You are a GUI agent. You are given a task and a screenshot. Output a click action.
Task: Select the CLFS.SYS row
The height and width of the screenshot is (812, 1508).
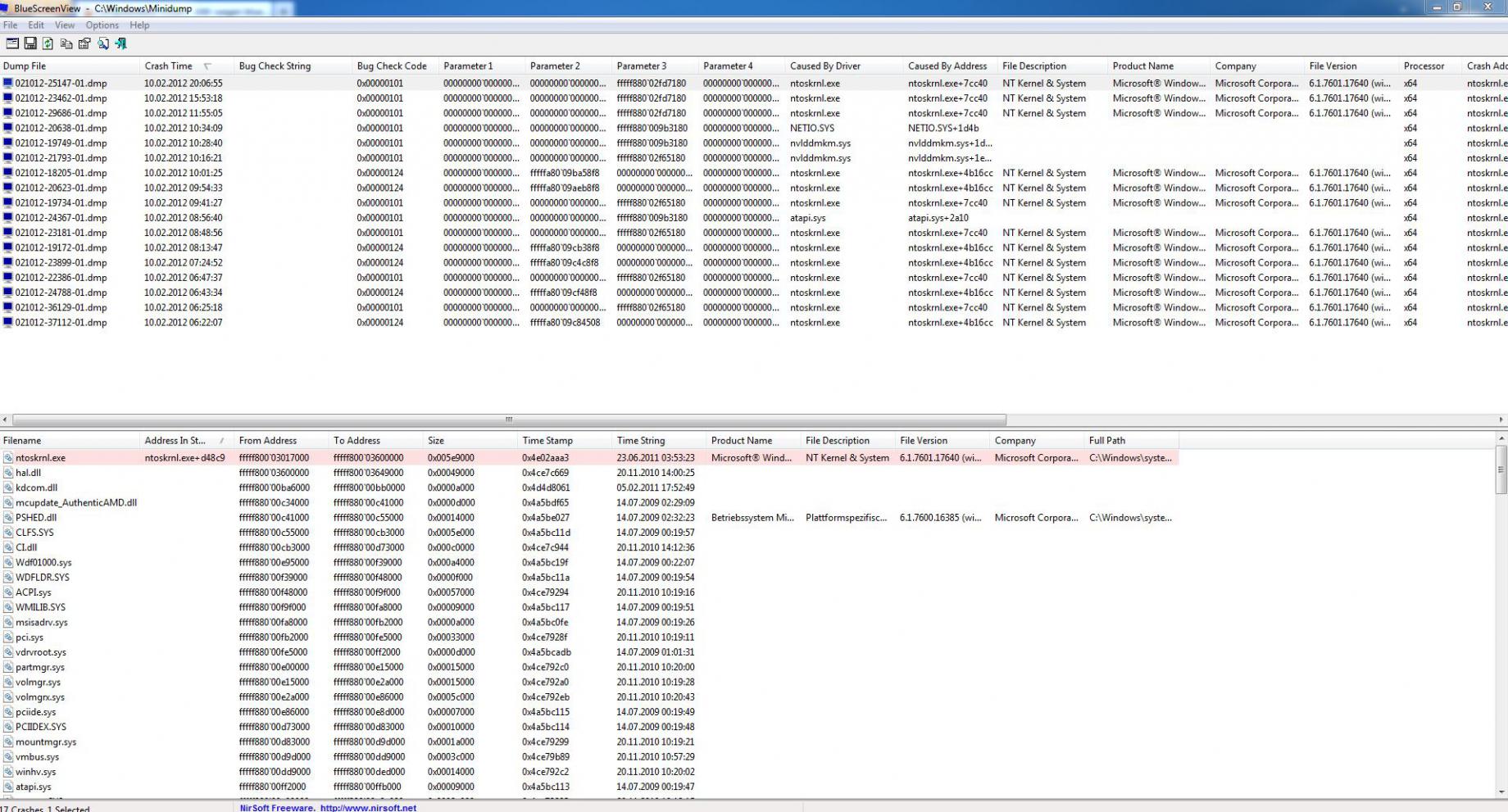coord(589,533)
